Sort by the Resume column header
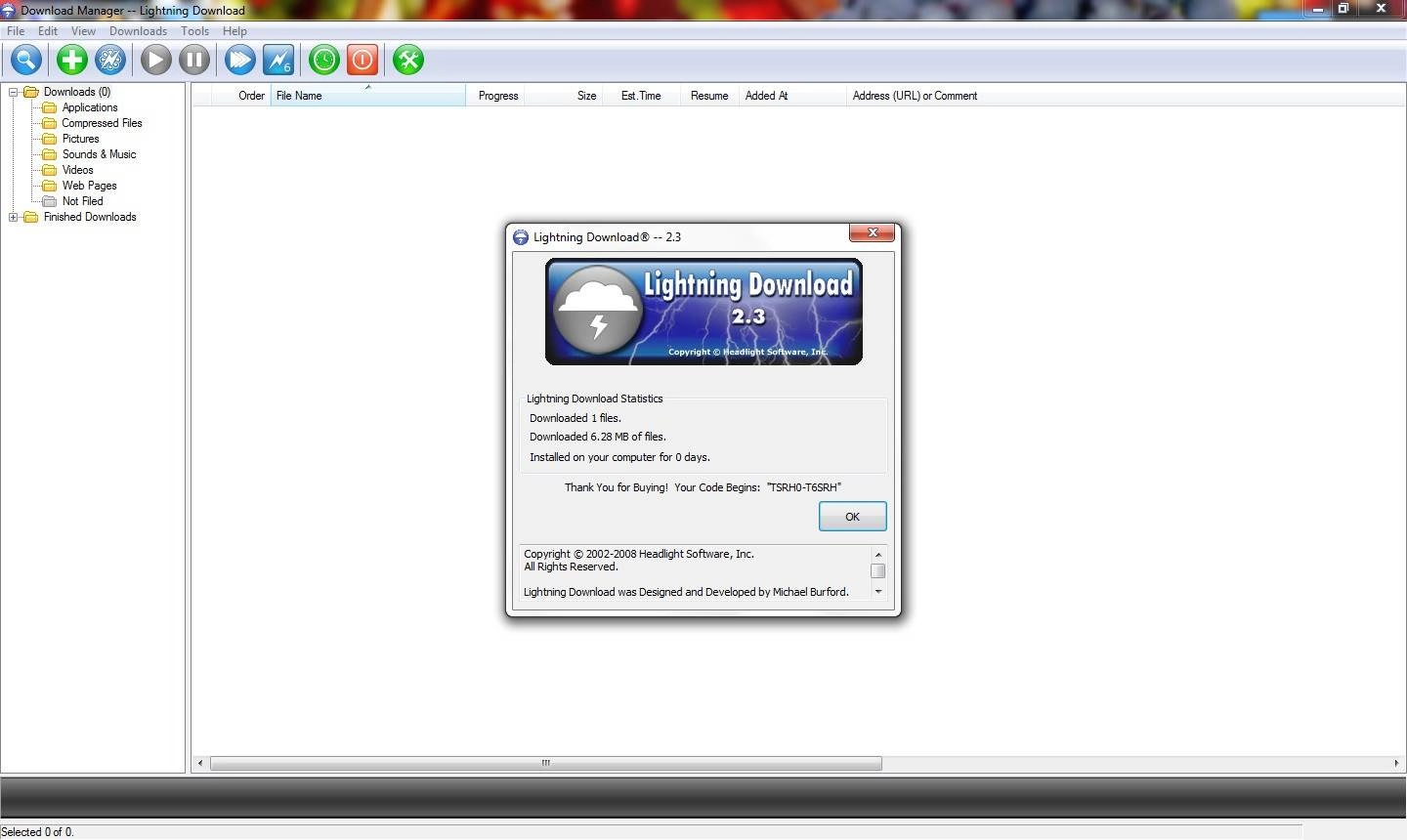Screen dimensions: 1407x840 click(709, 96)
